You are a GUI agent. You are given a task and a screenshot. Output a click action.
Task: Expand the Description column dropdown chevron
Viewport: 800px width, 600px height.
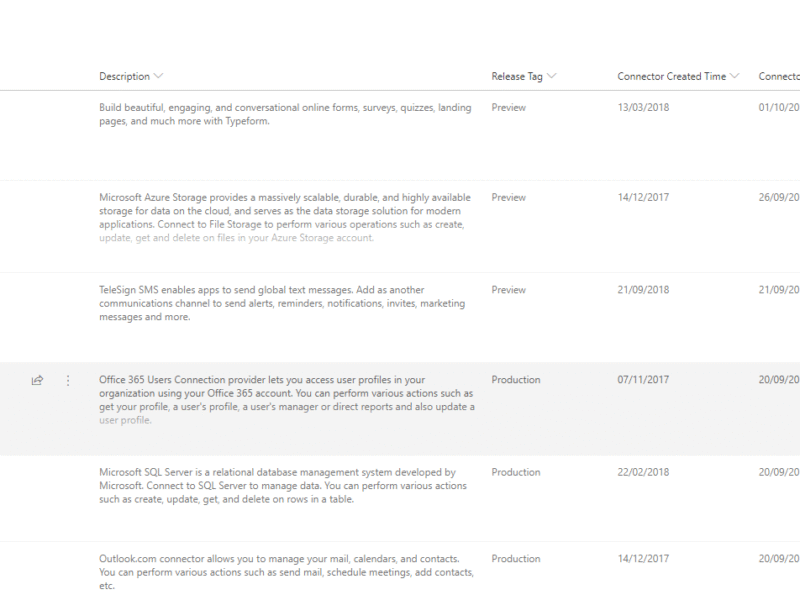click(159, 76)
